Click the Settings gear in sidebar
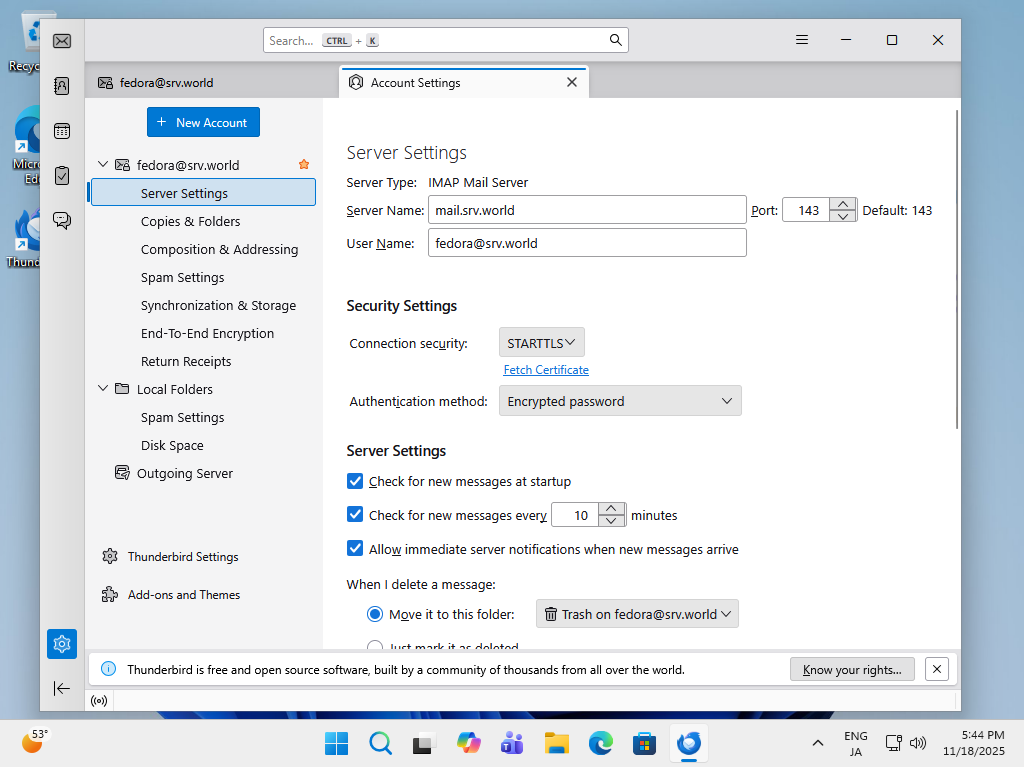The width and height of the screenshot is (1024, 767). point(62,644)
